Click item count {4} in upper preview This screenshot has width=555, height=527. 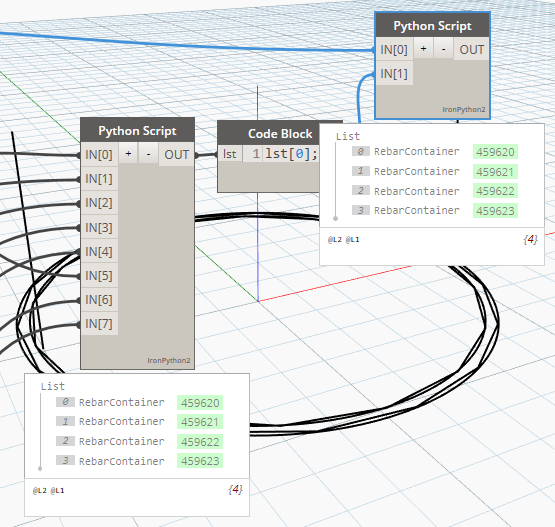(530, 240)
